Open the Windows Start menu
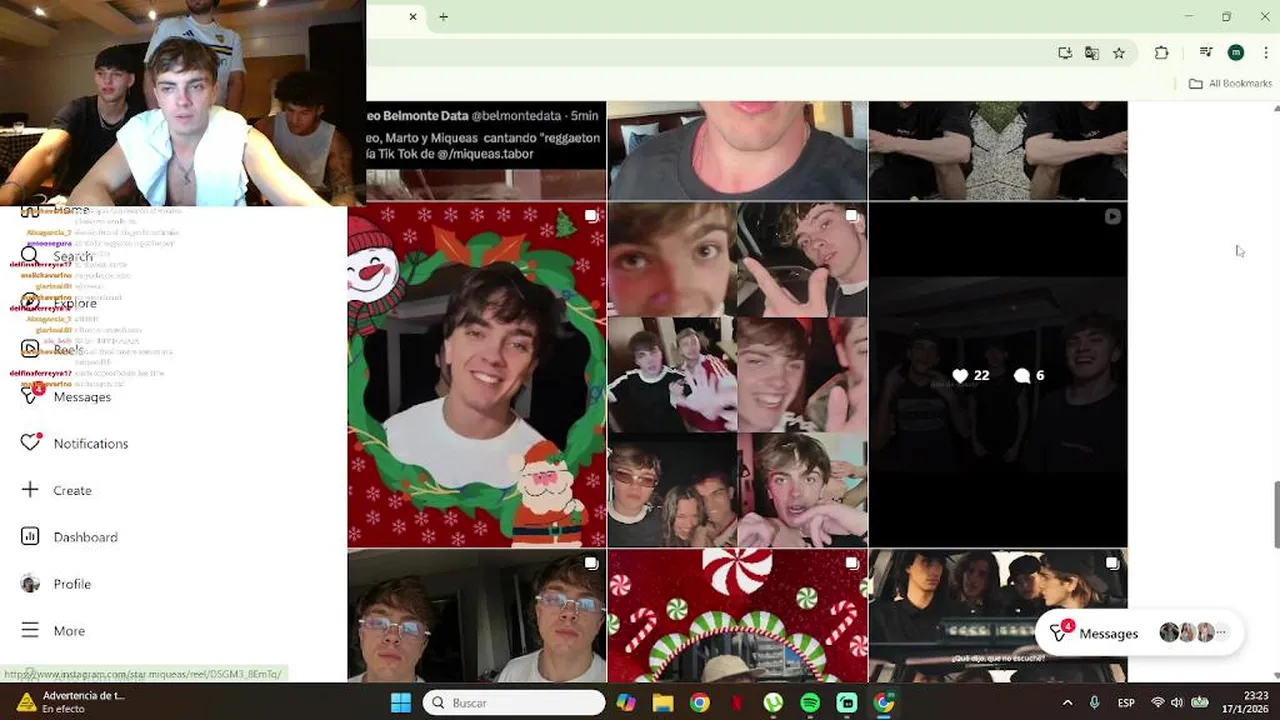The width and height of the screenshot is (1280, 720). click(401, 703)
